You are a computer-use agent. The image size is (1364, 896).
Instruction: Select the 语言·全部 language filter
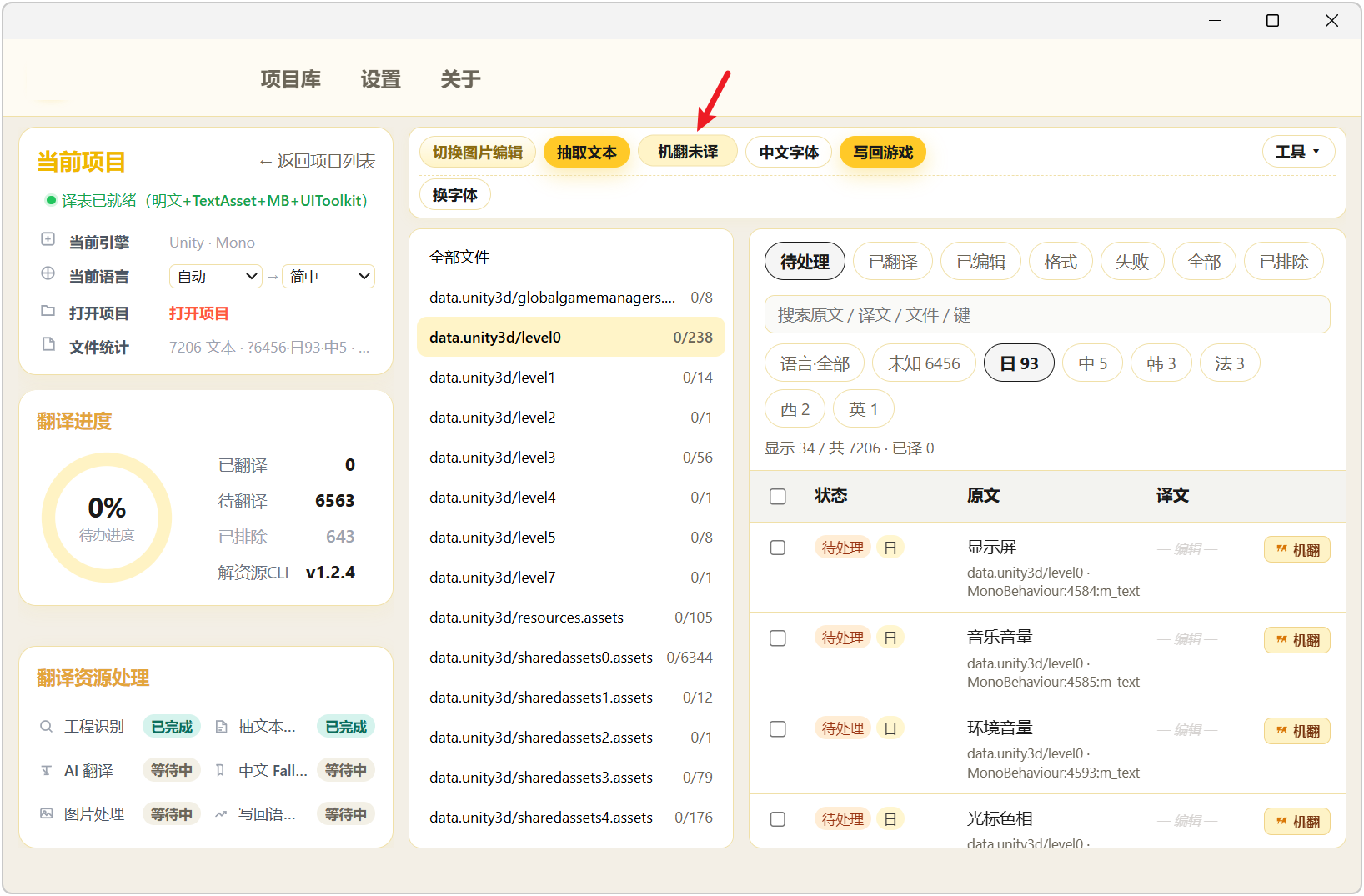tap(815, 363)
